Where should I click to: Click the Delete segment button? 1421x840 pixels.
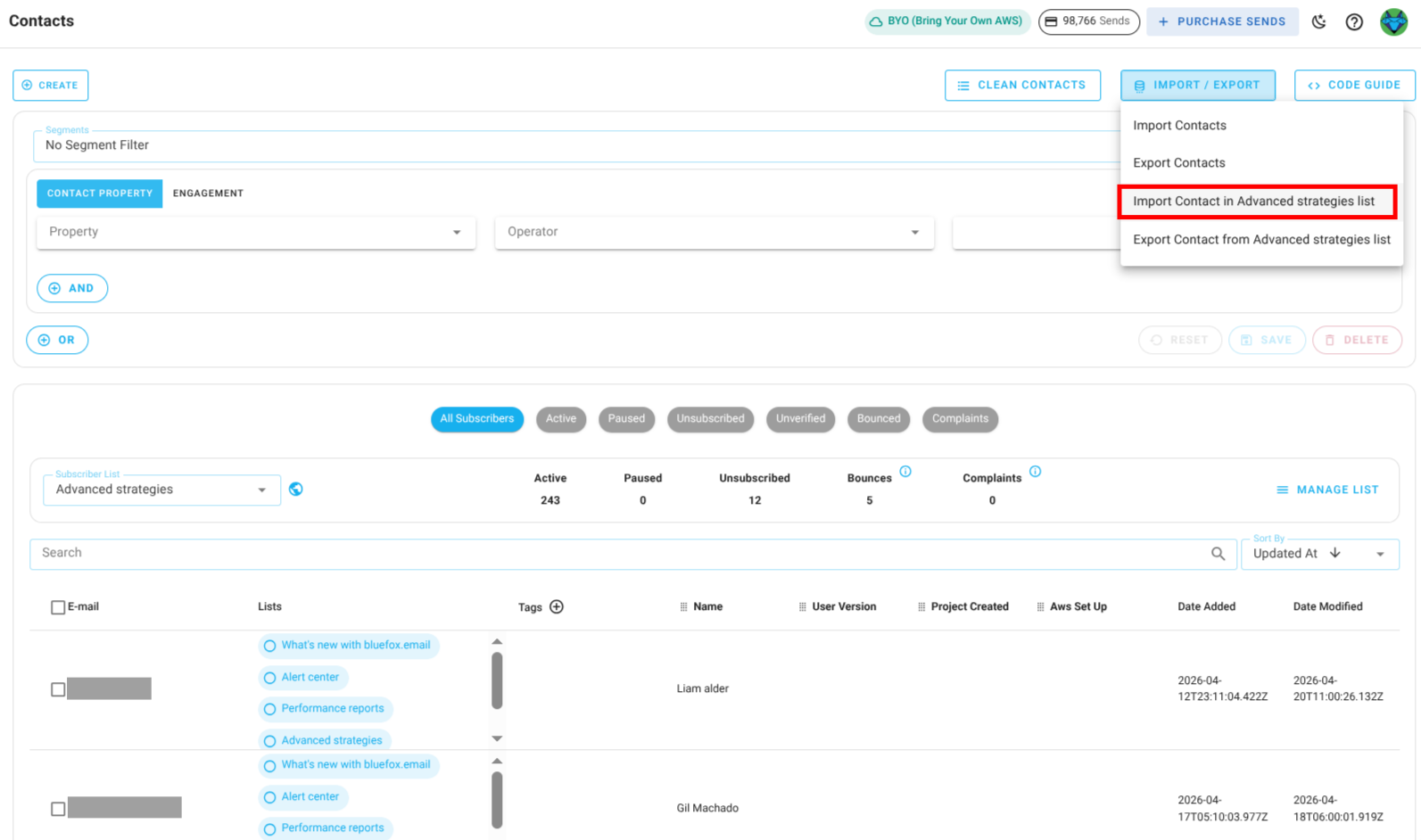coord(1357,340)
